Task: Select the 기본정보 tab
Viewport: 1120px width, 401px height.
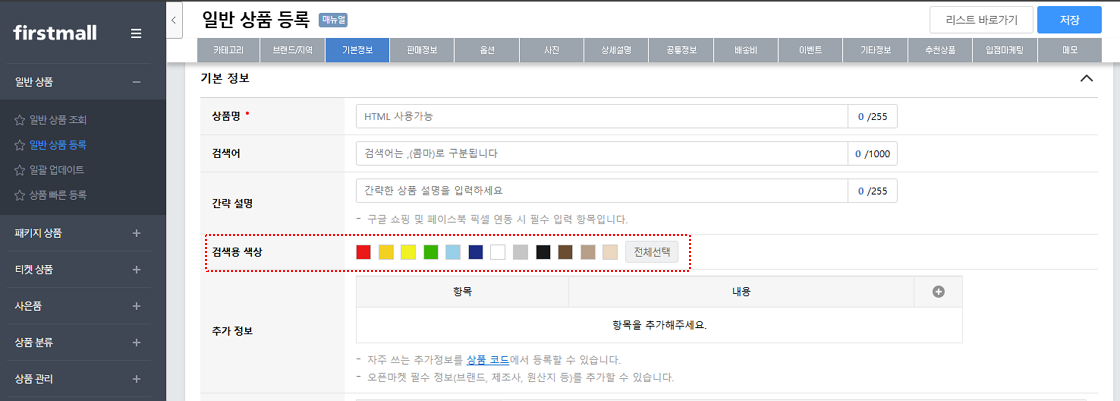Action: (x=357, y=51)
